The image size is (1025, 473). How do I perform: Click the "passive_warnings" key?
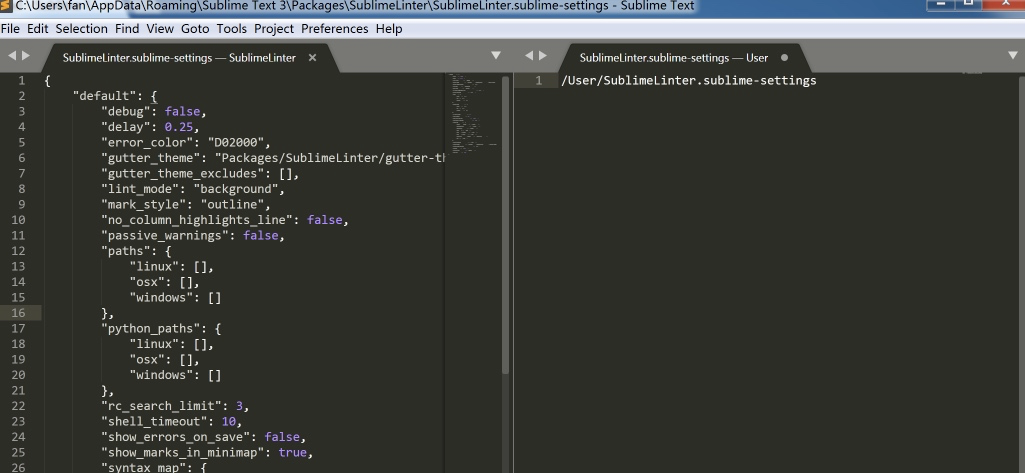coord(165,236)
